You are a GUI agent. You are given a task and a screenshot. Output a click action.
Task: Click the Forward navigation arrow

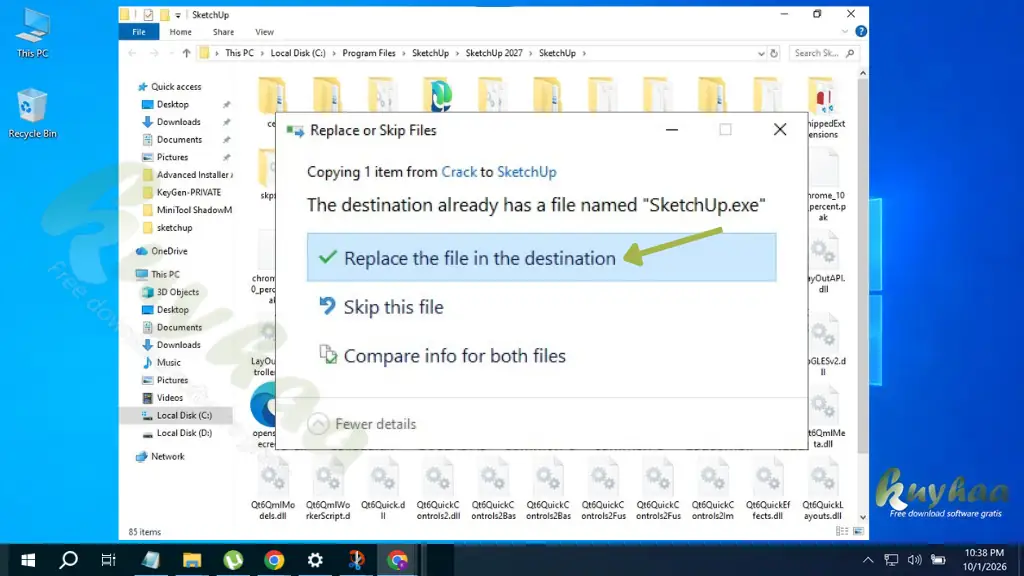pyautogui.click(x=154, y=53)
